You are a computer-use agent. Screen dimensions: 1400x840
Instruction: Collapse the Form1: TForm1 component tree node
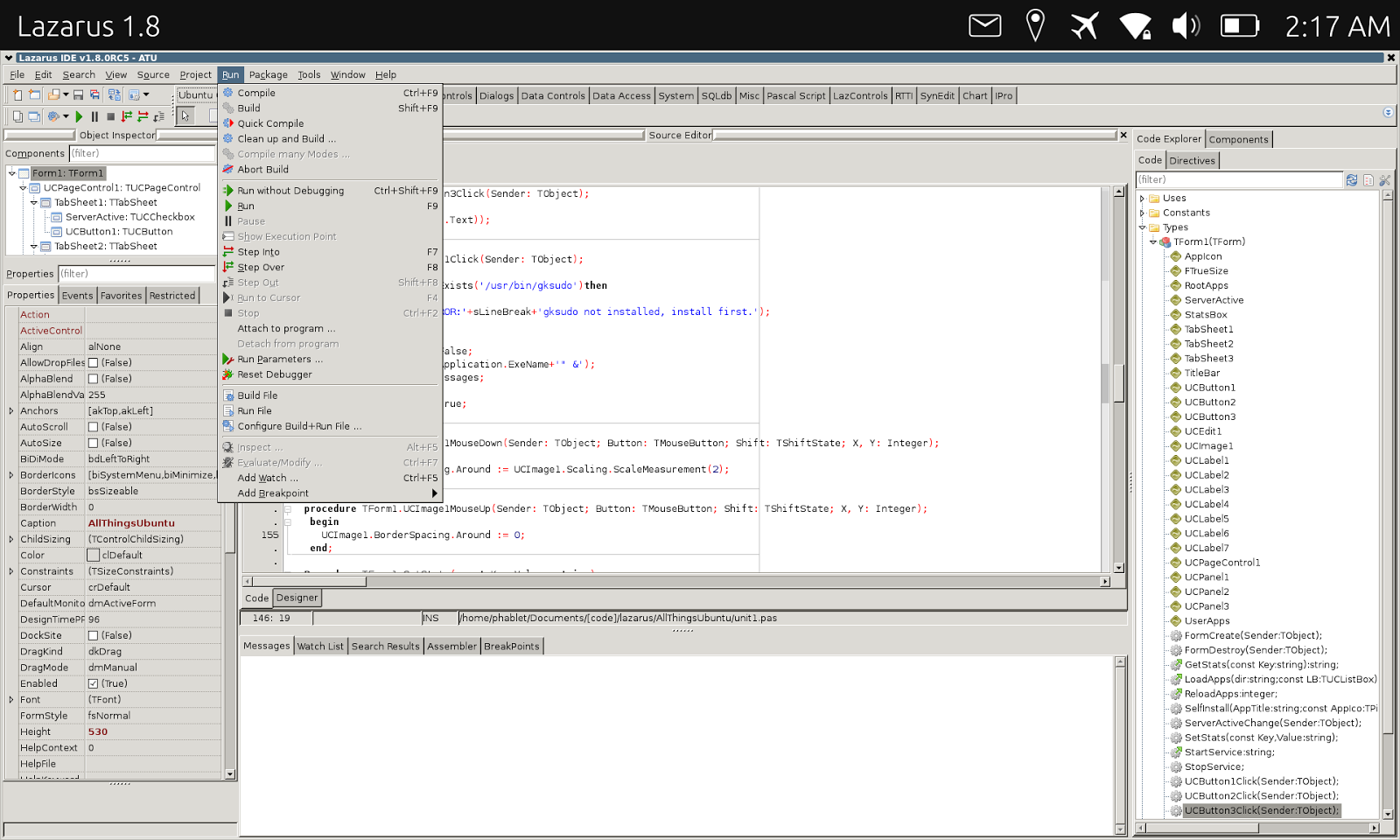(12, 173)
